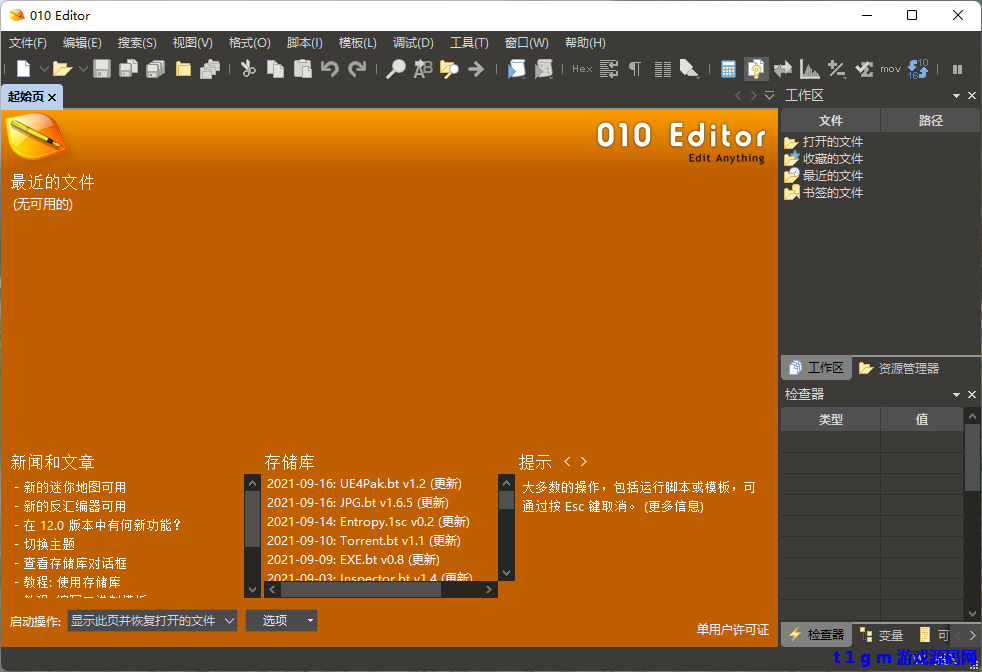Click the Checksum icon in toolbar
Screen dimensions: 982x672
click(863, 69)
